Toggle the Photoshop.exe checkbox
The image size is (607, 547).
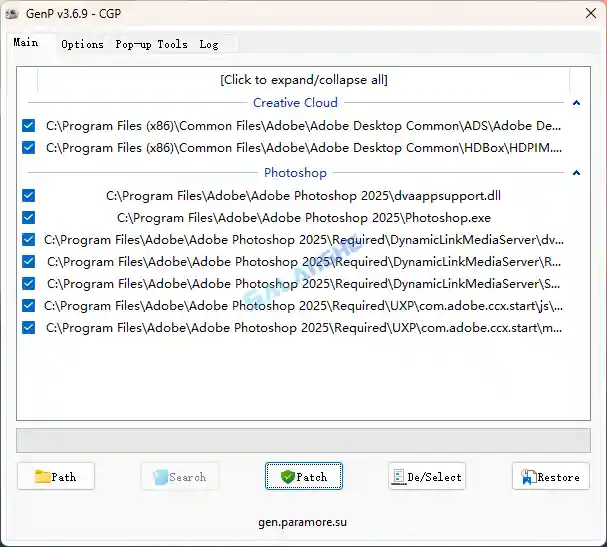click(x=28, y=218)
